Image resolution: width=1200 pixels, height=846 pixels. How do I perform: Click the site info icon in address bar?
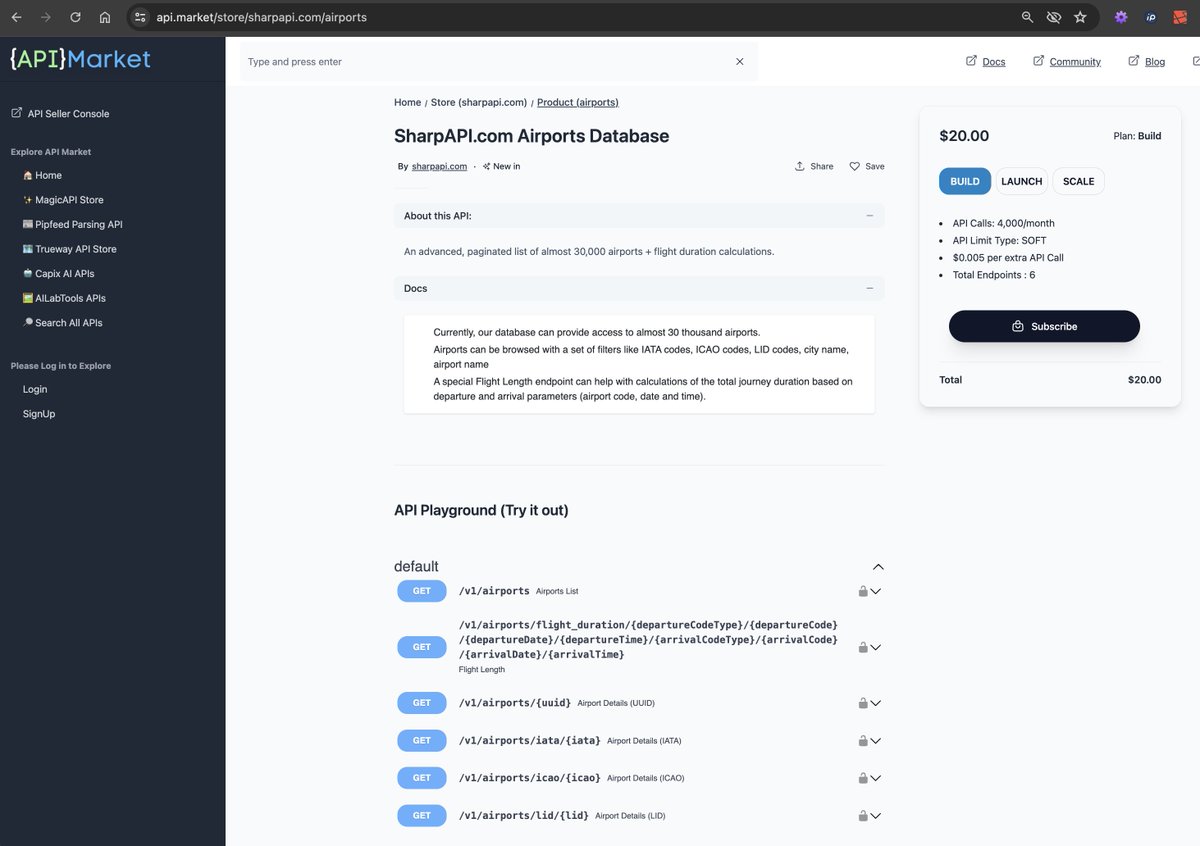point(140,17)
